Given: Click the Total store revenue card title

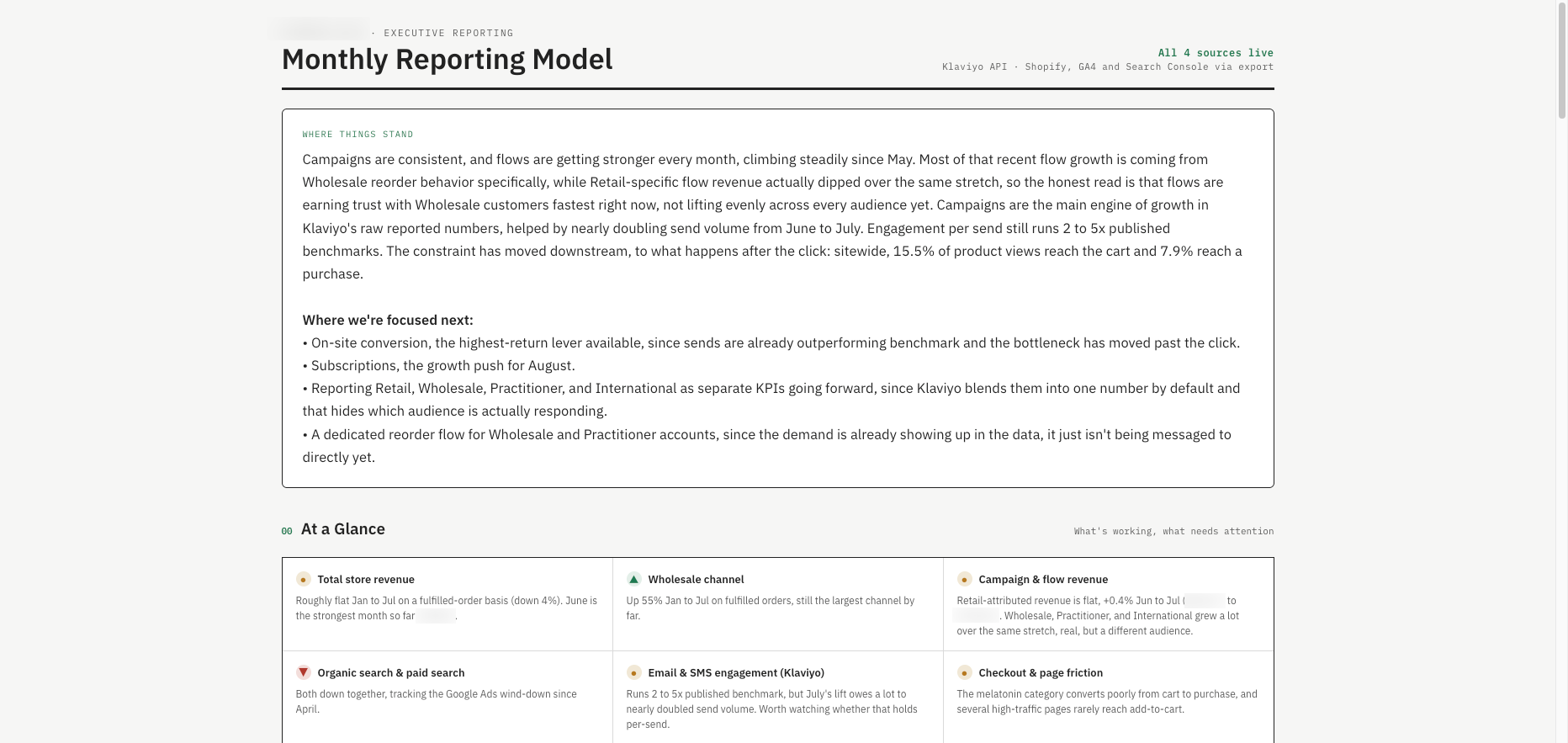Looking at the screenshot, I should click(x=366, y=580).
